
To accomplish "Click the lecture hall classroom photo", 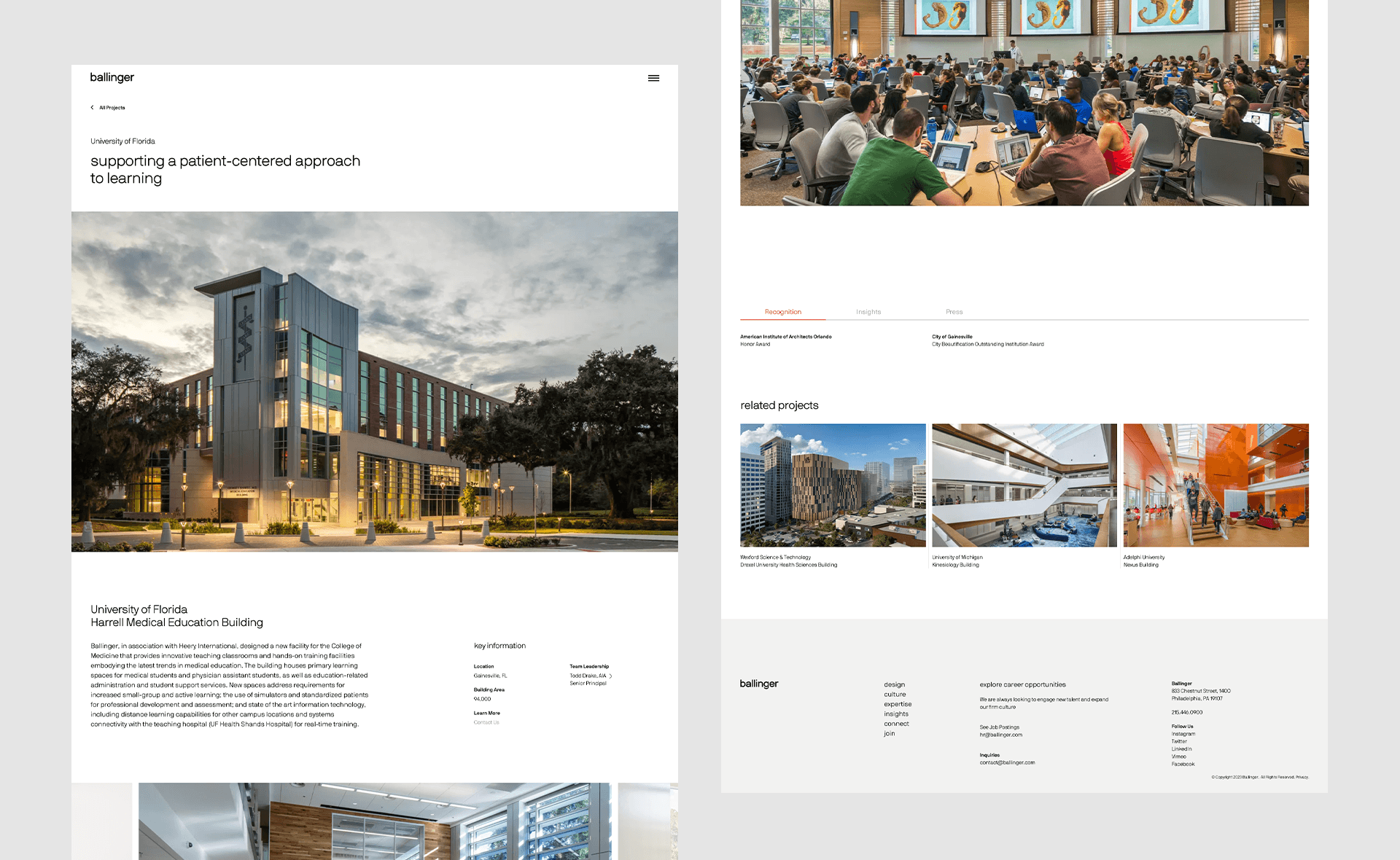I will [1024, 103].
